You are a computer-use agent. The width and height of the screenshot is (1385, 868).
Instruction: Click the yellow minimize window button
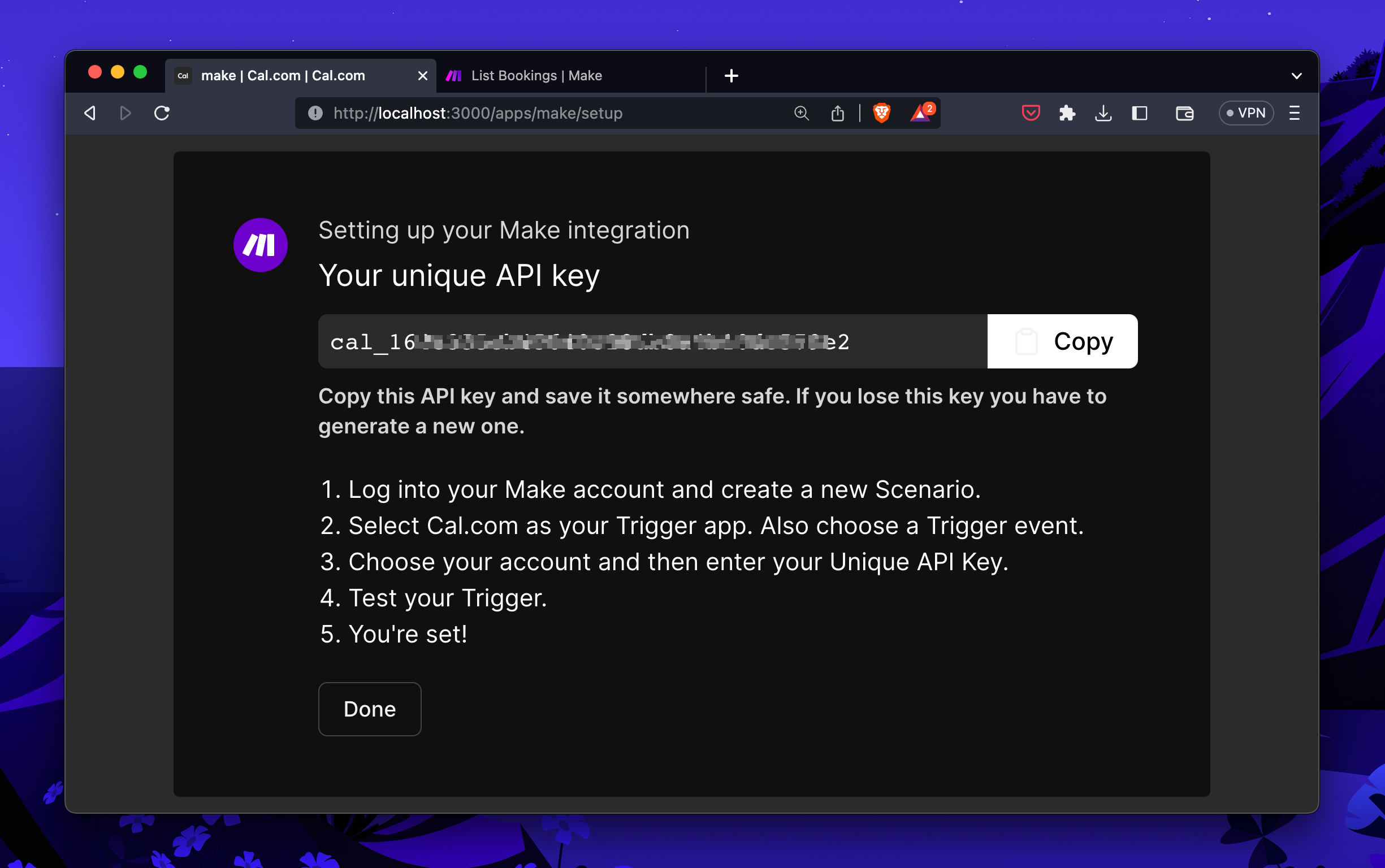[x=118, y=72]
